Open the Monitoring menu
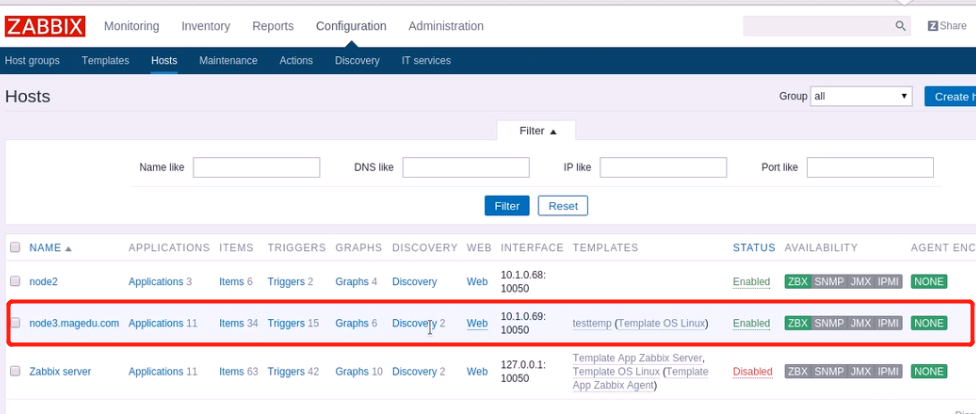This screenshot has height=414, width=976. point(131,26)
